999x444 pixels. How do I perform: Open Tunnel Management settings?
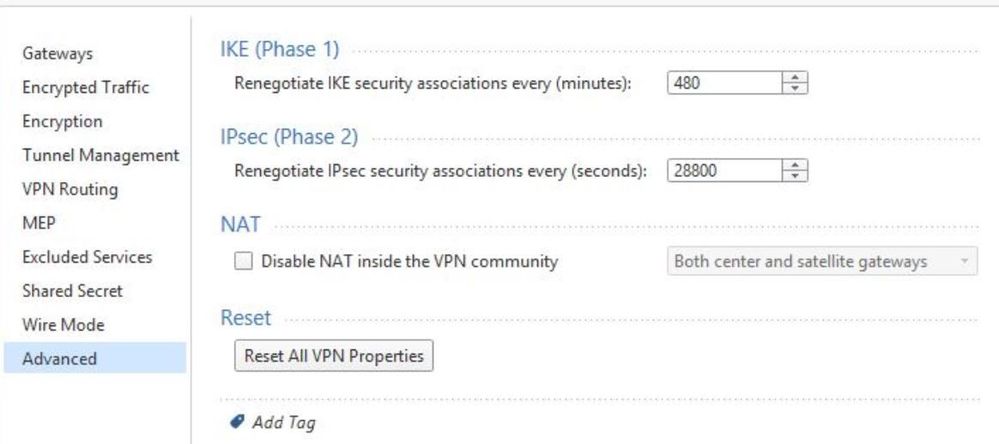pyautogui.click(x=101, y=155)
